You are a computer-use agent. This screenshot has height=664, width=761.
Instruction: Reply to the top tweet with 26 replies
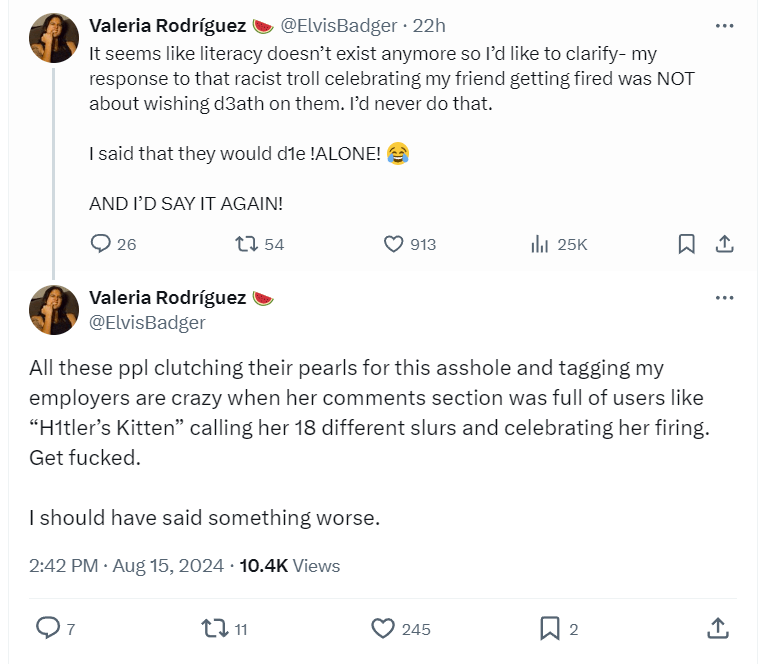click(x=101, y=244)
